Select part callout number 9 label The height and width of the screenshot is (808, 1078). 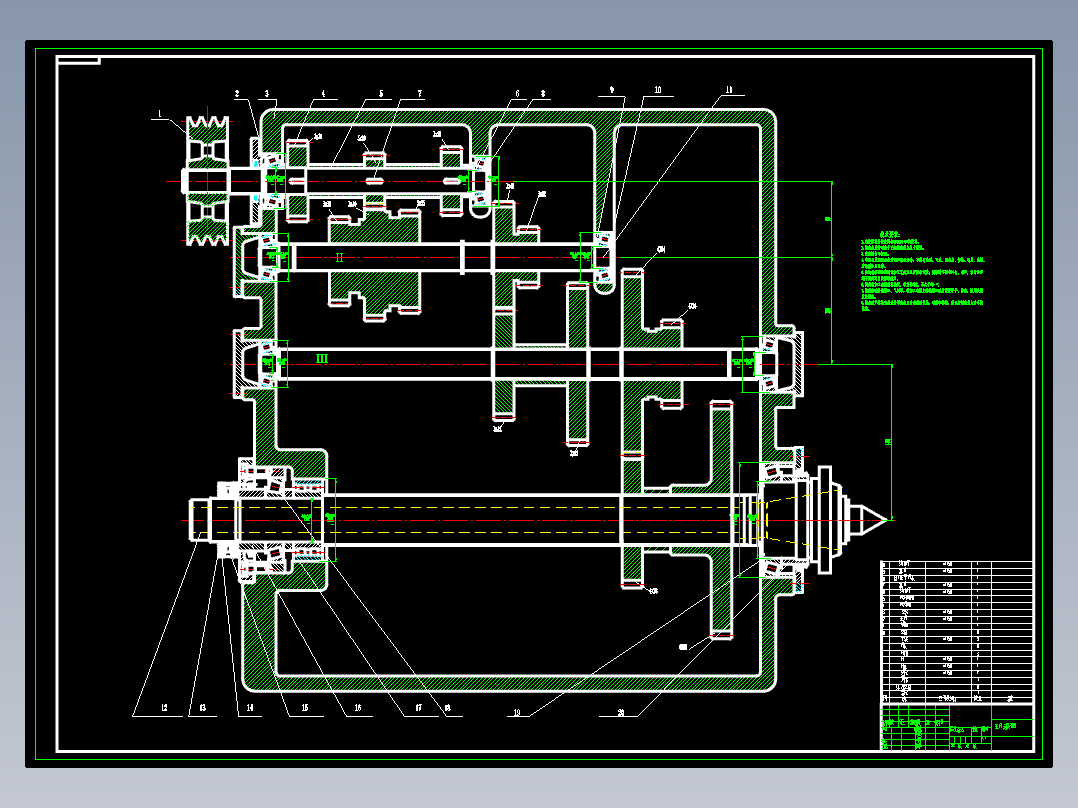(x=611, y=90)
